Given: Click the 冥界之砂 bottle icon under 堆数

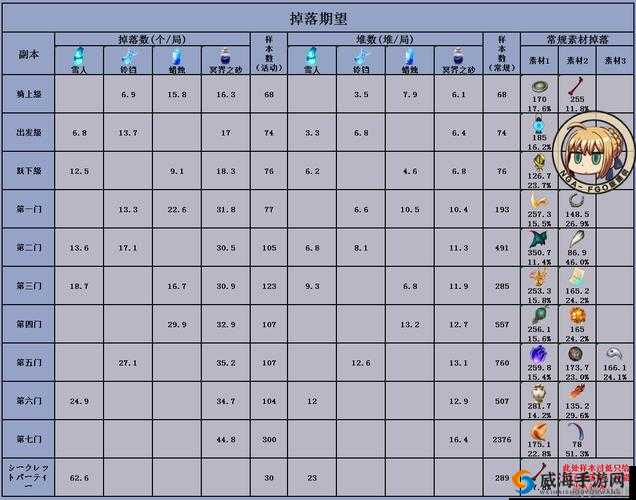Looking at the screenshot, I should pos(458,57).
